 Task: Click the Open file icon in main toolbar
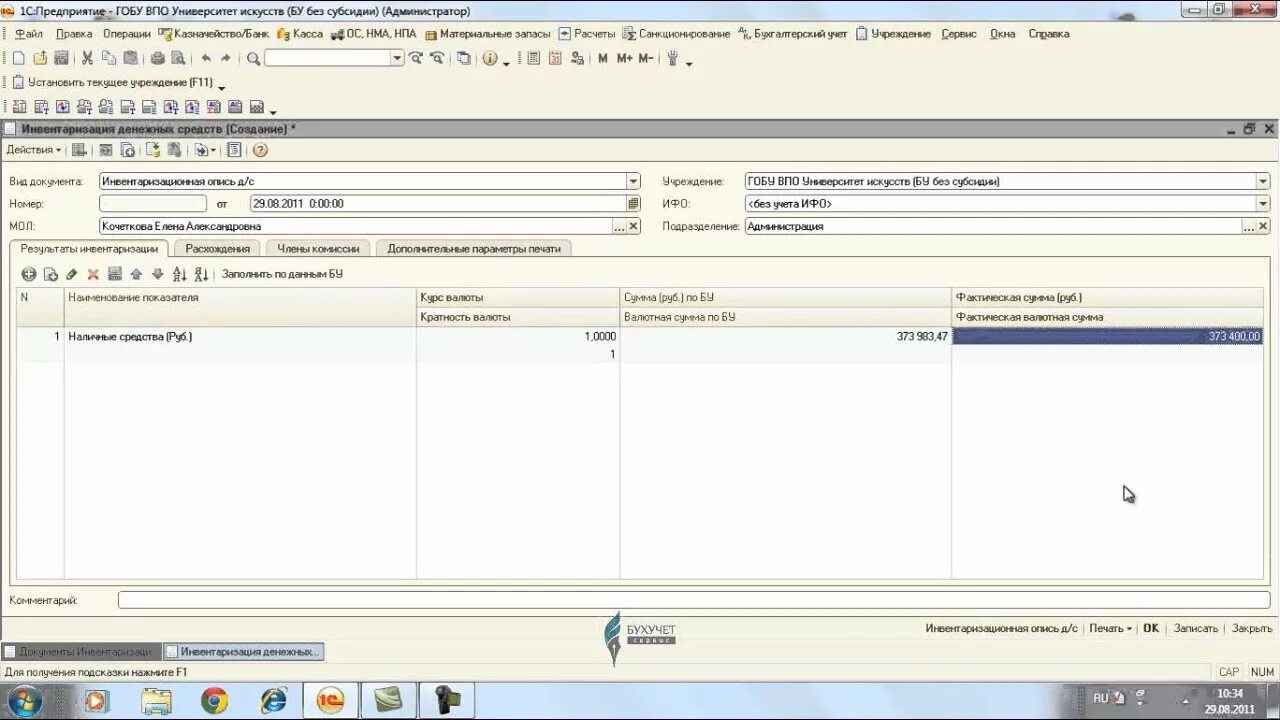(40, 59)
